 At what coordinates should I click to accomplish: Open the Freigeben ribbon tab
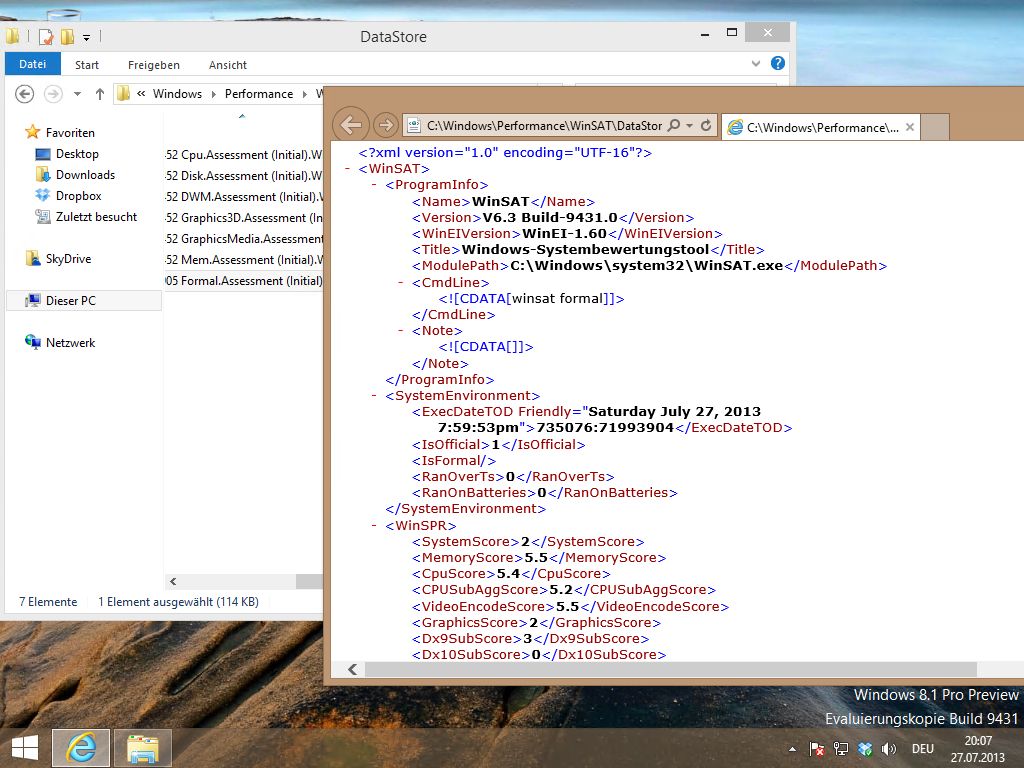click(153, 65)
